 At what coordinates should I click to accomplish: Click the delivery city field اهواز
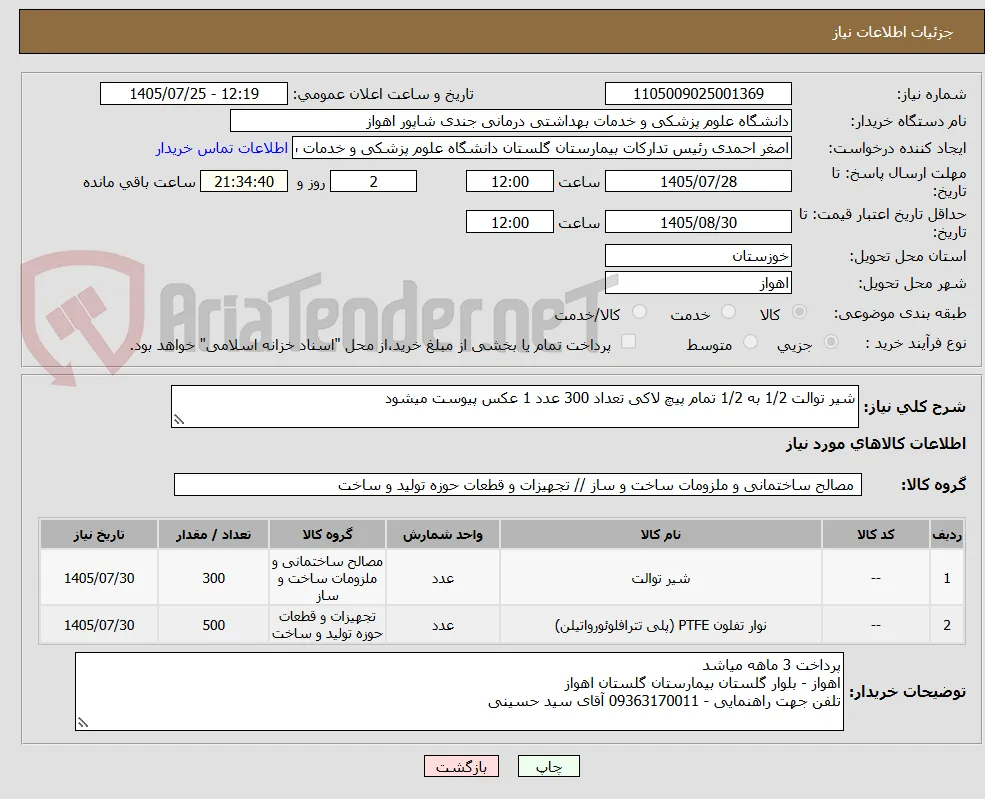tap(698, 283)
